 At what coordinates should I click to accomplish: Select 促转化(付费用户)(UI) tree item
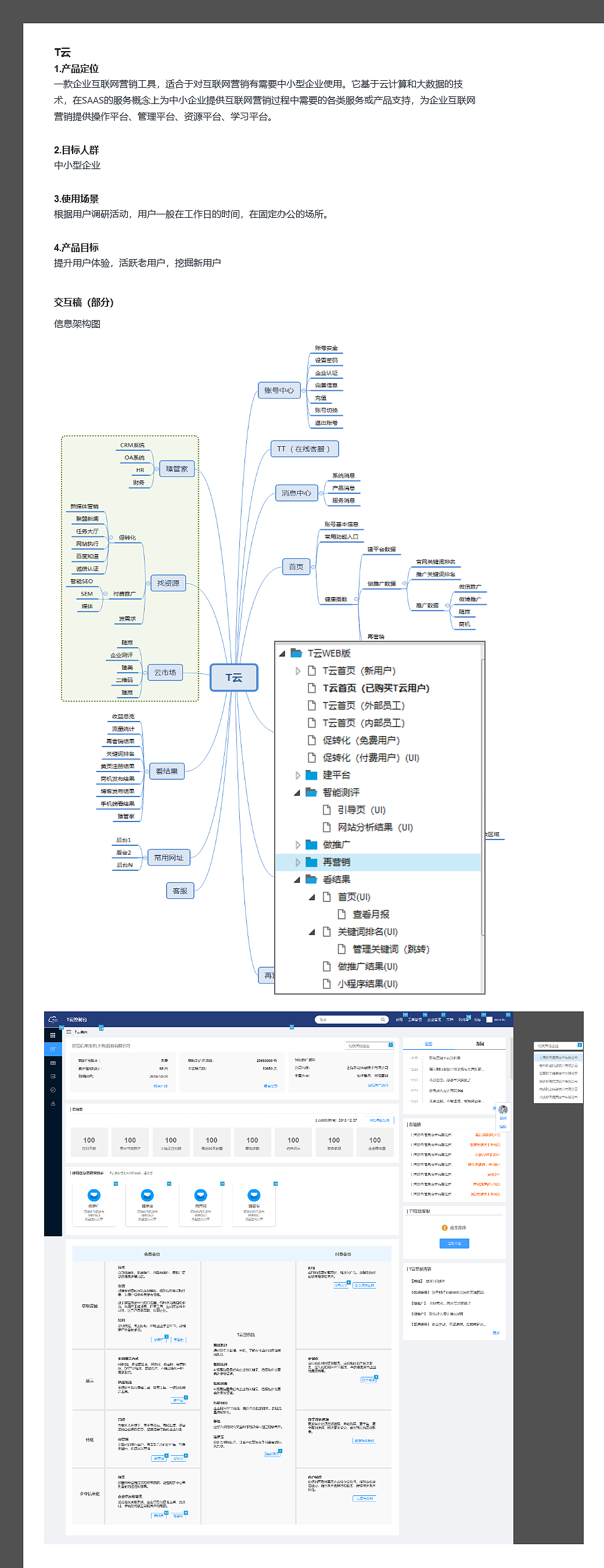(x=371, y=758)
